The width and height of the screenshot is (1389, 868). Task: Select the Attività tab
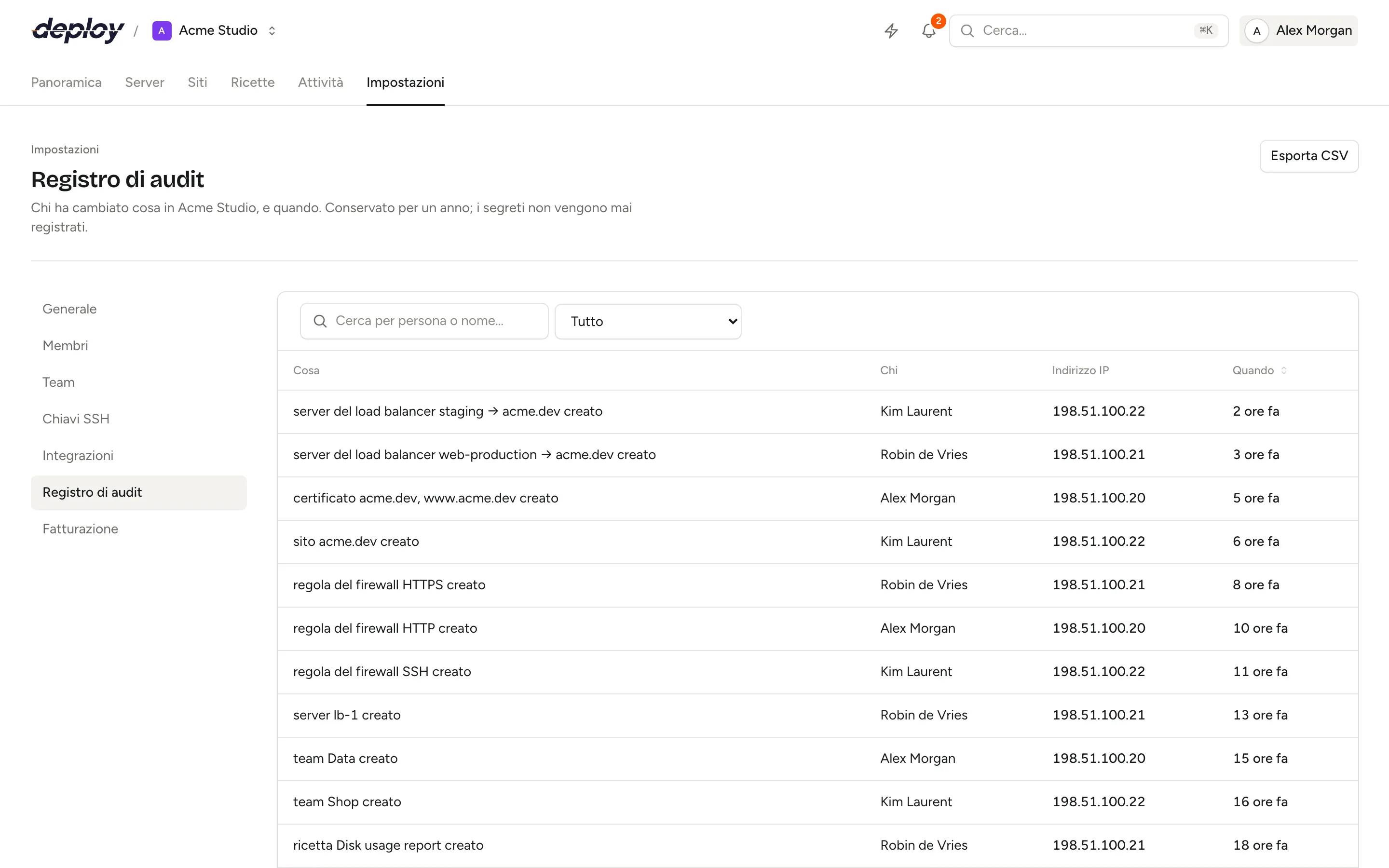pos(320,82)
